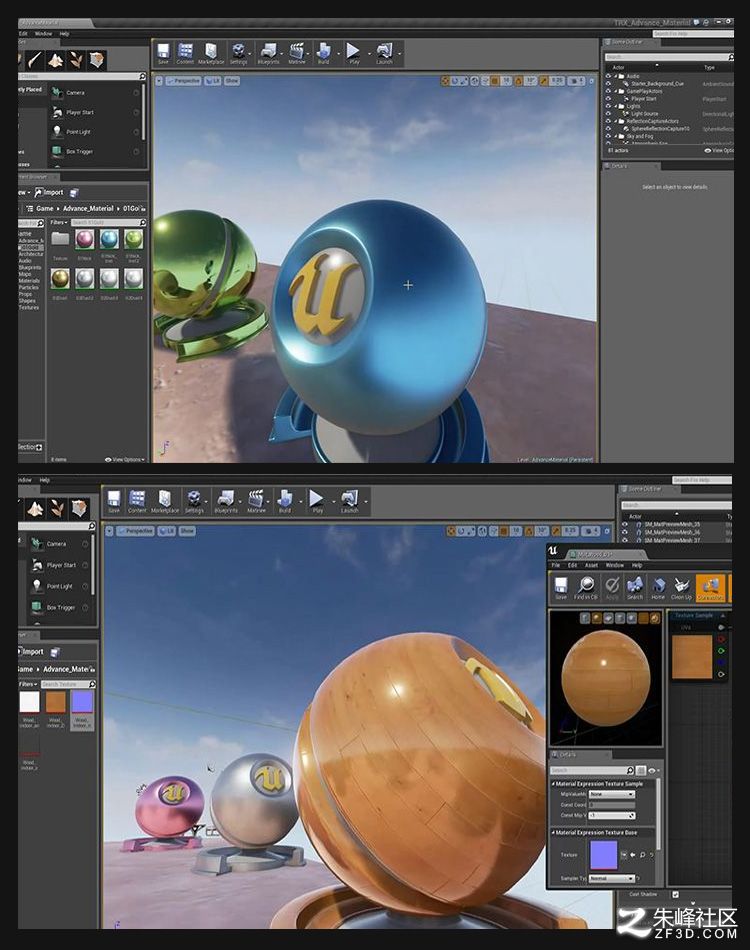Select Geometry Editing cube mode in top editor
Screen dimensions: 750x950
(x=97, y=59)
